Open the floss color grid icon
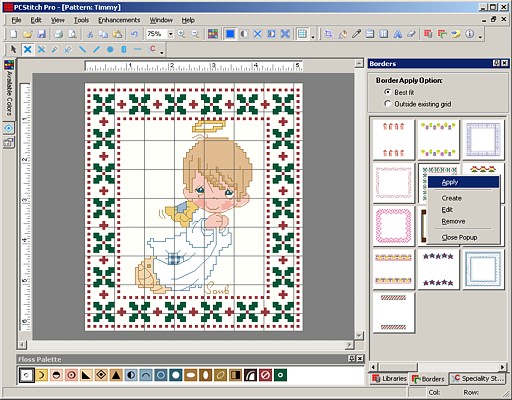The image size is (512, 400). click(x=213, y=34)
